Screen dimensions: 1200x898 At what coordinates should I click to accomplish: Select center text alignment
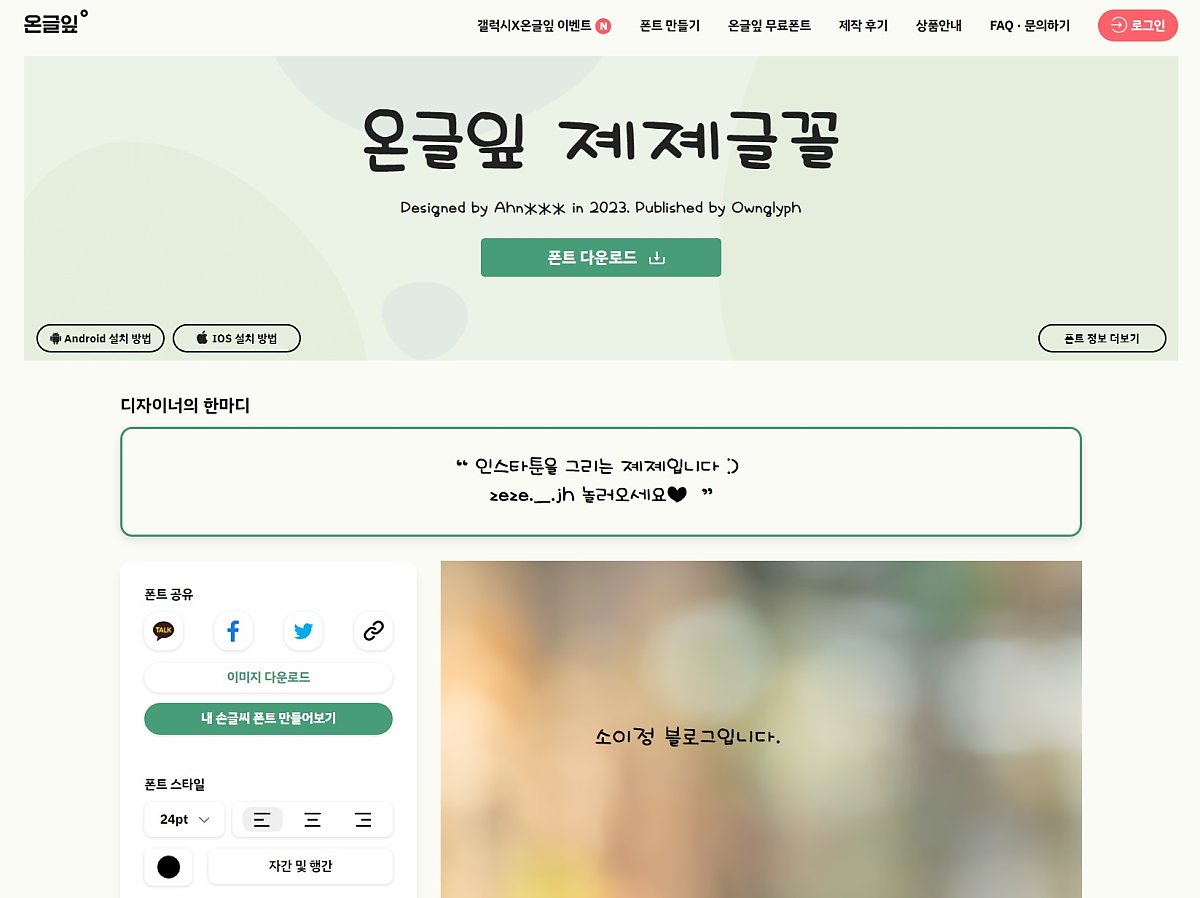(313, 820)
